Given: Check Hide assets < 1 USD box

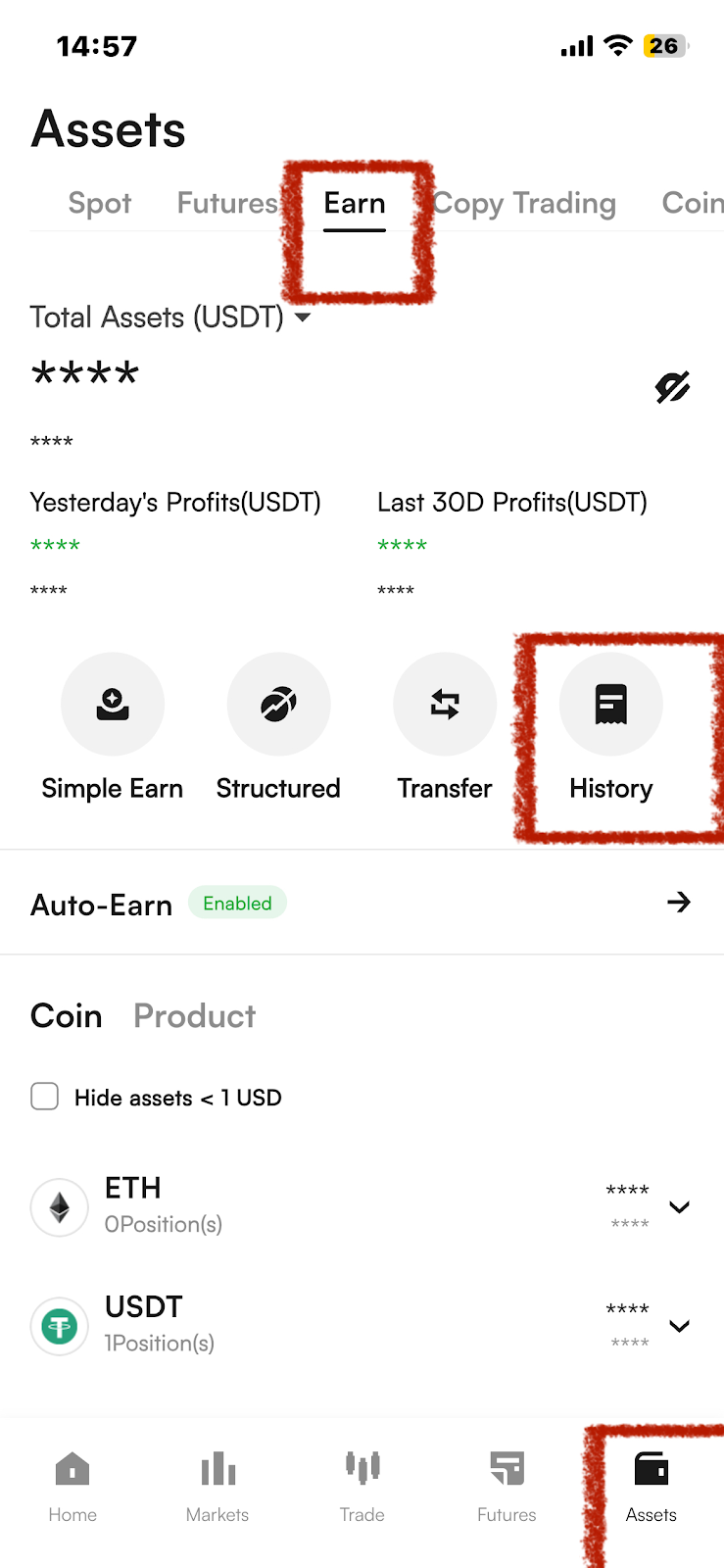Looking at the screenshot, I should [45, 1097].
